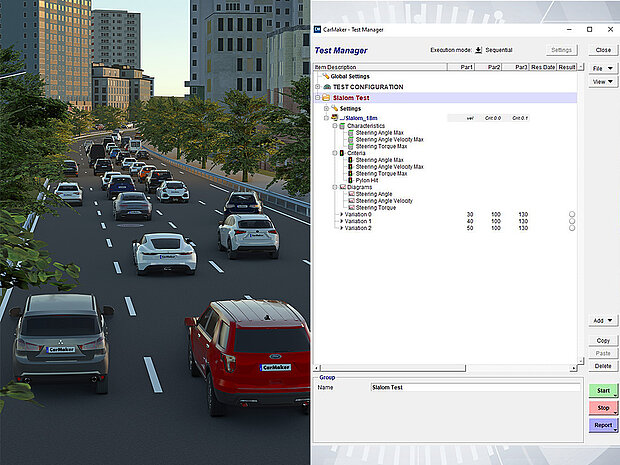Open the Add dropdown menu
The height and width of the screenshot is (465, 620).
602,320
